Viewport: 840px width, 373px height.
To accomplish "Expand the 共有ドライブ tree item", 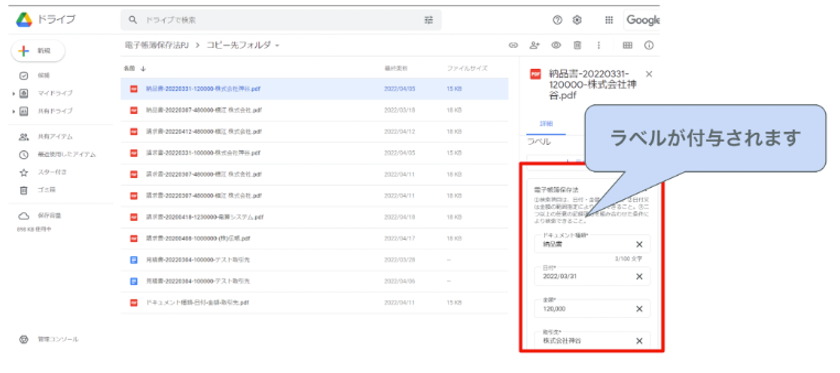I will pos(13,111).
